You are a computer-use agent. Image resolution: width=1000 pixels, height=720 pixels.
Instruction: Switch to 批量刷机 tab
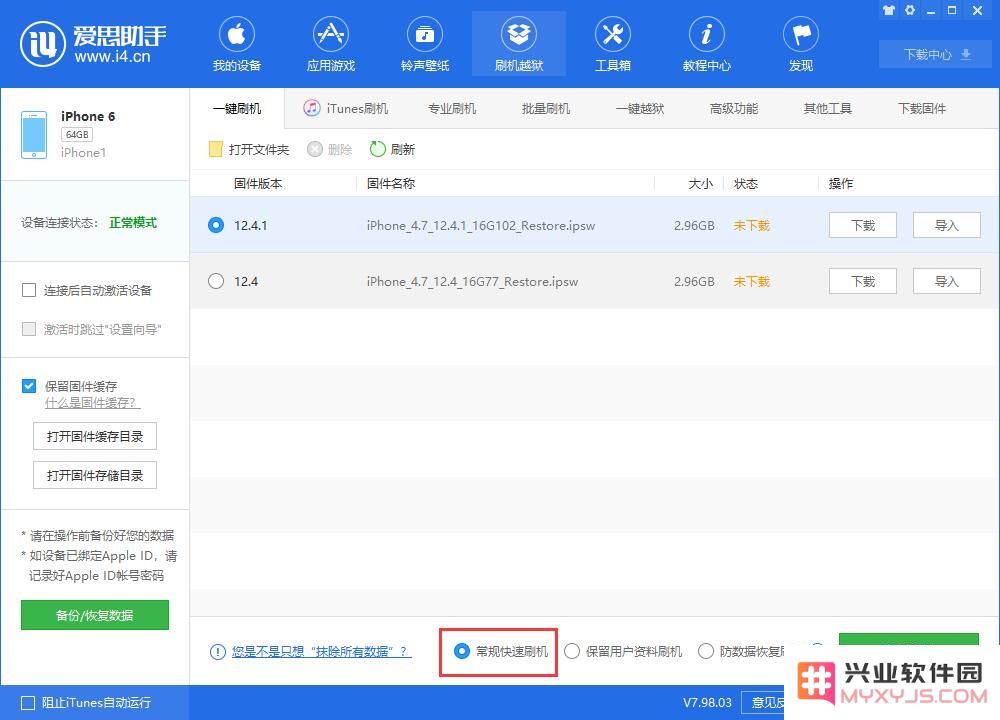[x=546, y=108]
